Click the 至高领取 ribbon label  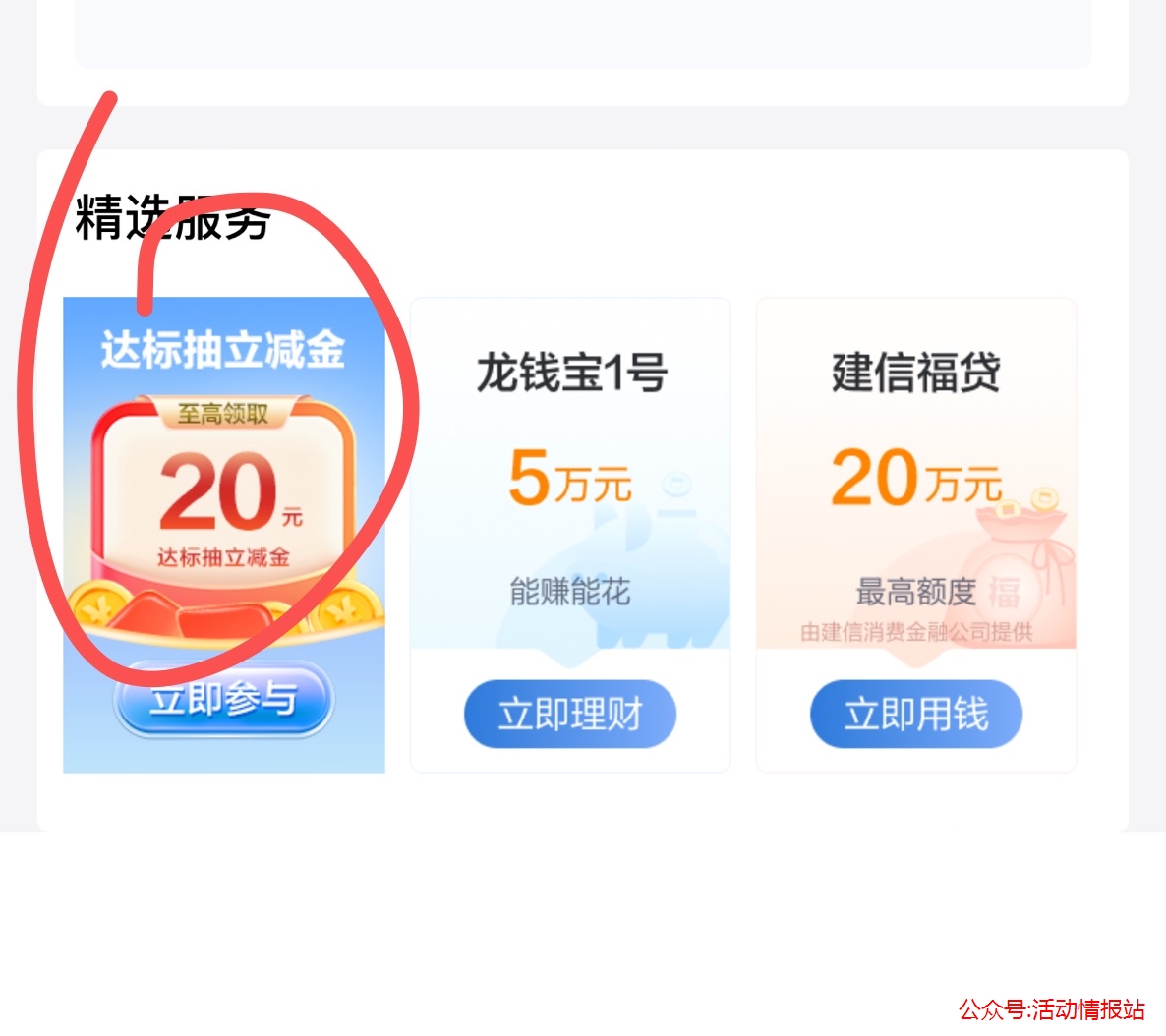(223, 414)
